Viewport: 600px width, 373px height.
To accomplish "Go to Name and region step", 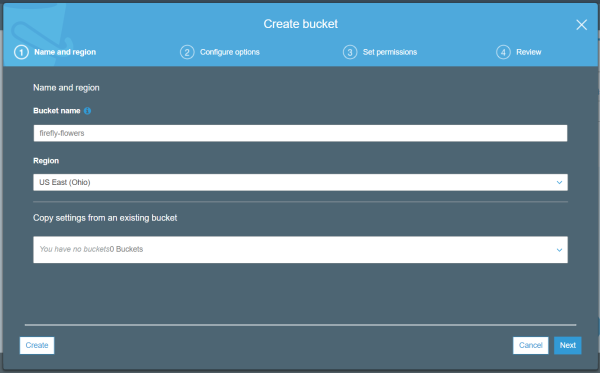I will tap(65, 52).
